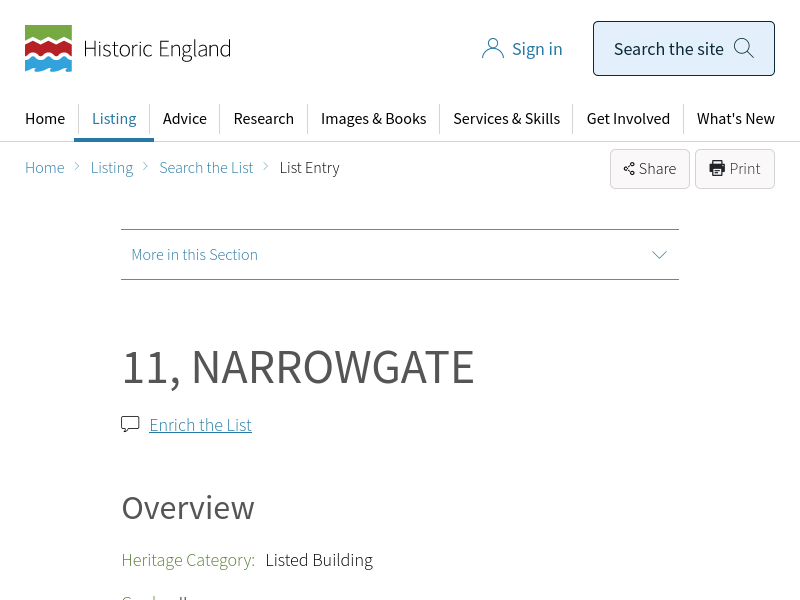Expand the More in this Section chevron

pyautogui.click(x=659, y=255)
